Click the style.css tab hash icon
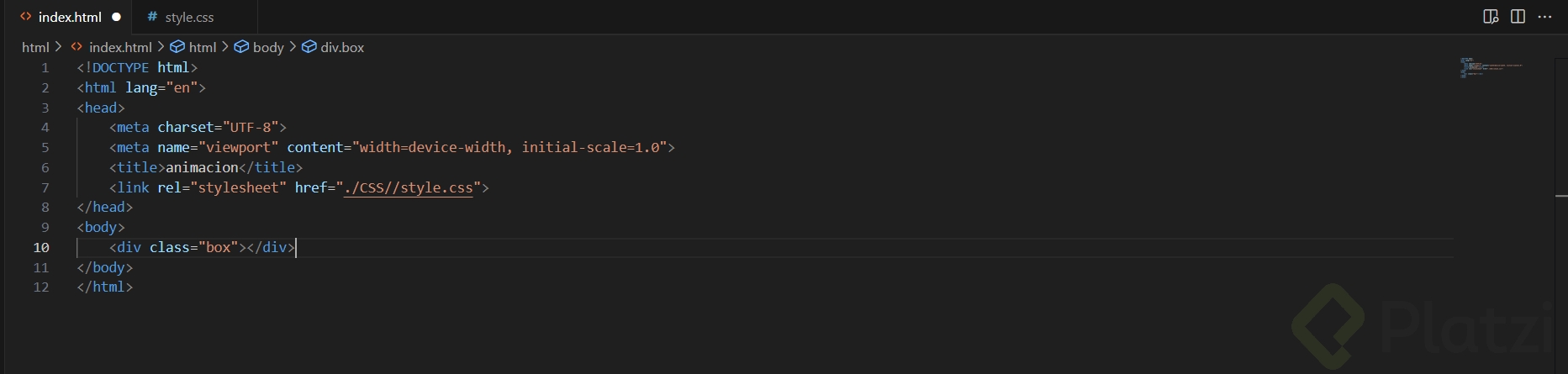Screen dimensions: 1568x374 tap(152, 17)
